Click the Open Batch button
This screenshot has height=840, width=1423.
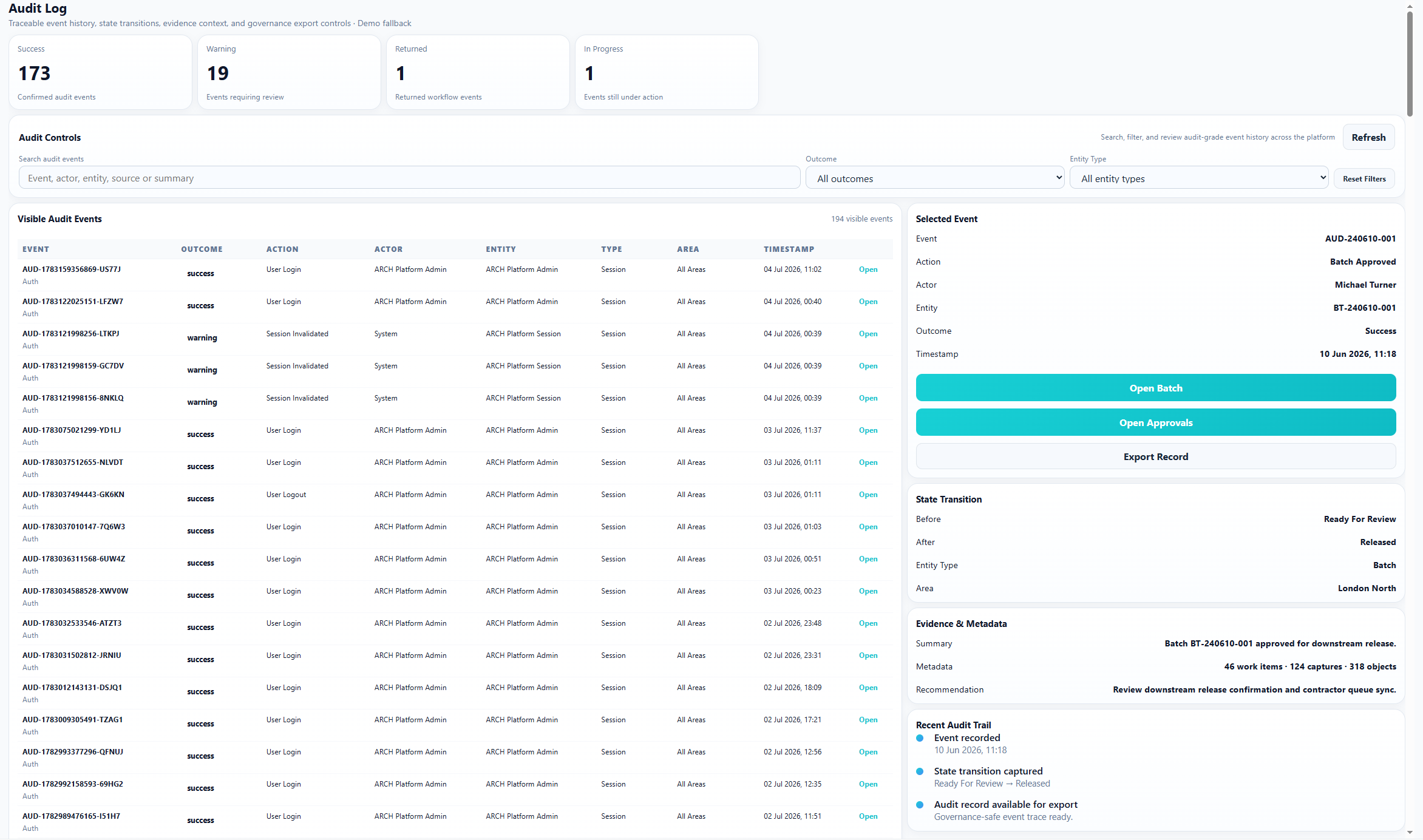pyautogui.click(x=1156, y=388)
